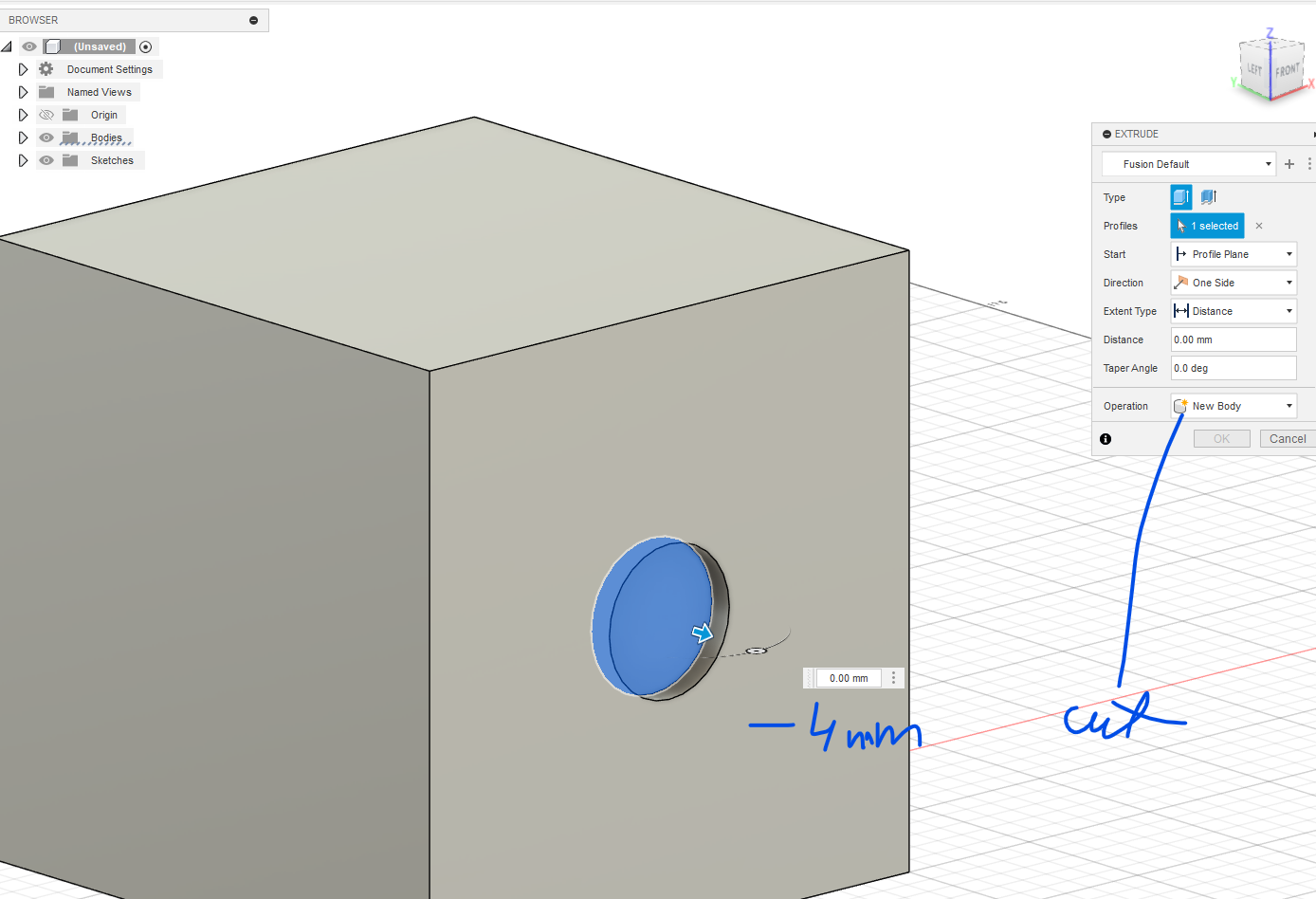Collapse the EXTRUDE dialog header icon
1316x899 pixels.
[x=1106, y=135]
